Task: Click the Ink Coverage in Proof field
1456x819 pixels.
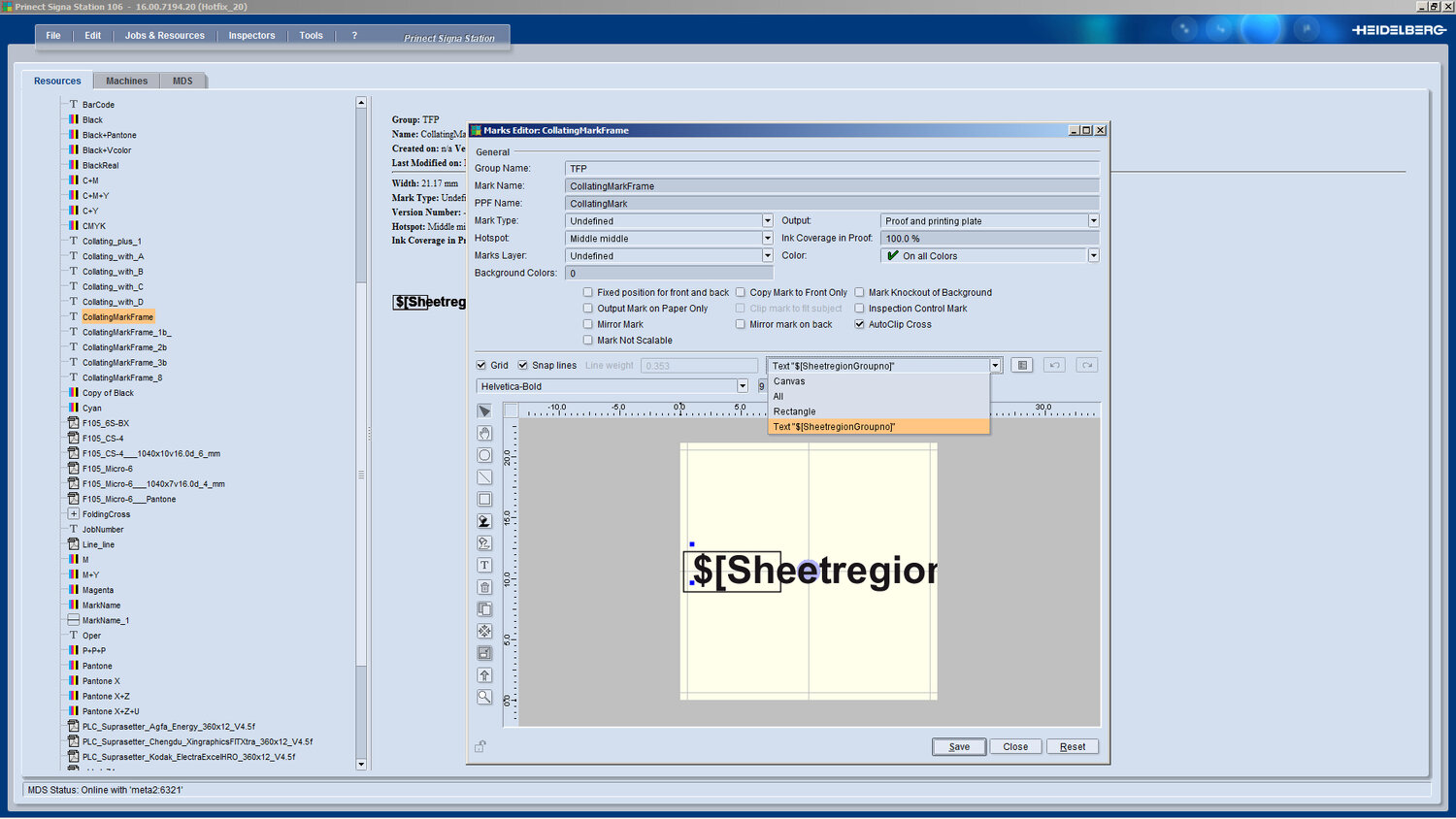Action: click(x=990, y=239)
